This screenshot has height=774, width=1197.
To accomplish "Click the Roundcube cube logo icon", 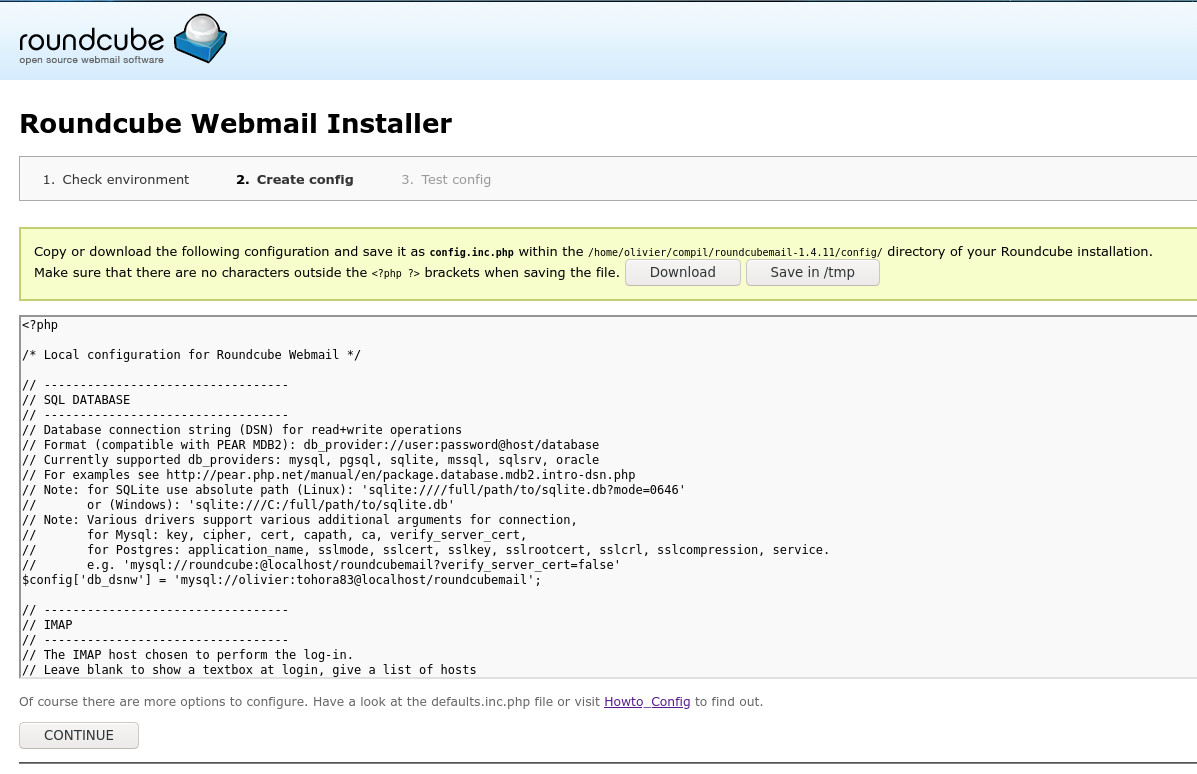I will click(200, 39).
